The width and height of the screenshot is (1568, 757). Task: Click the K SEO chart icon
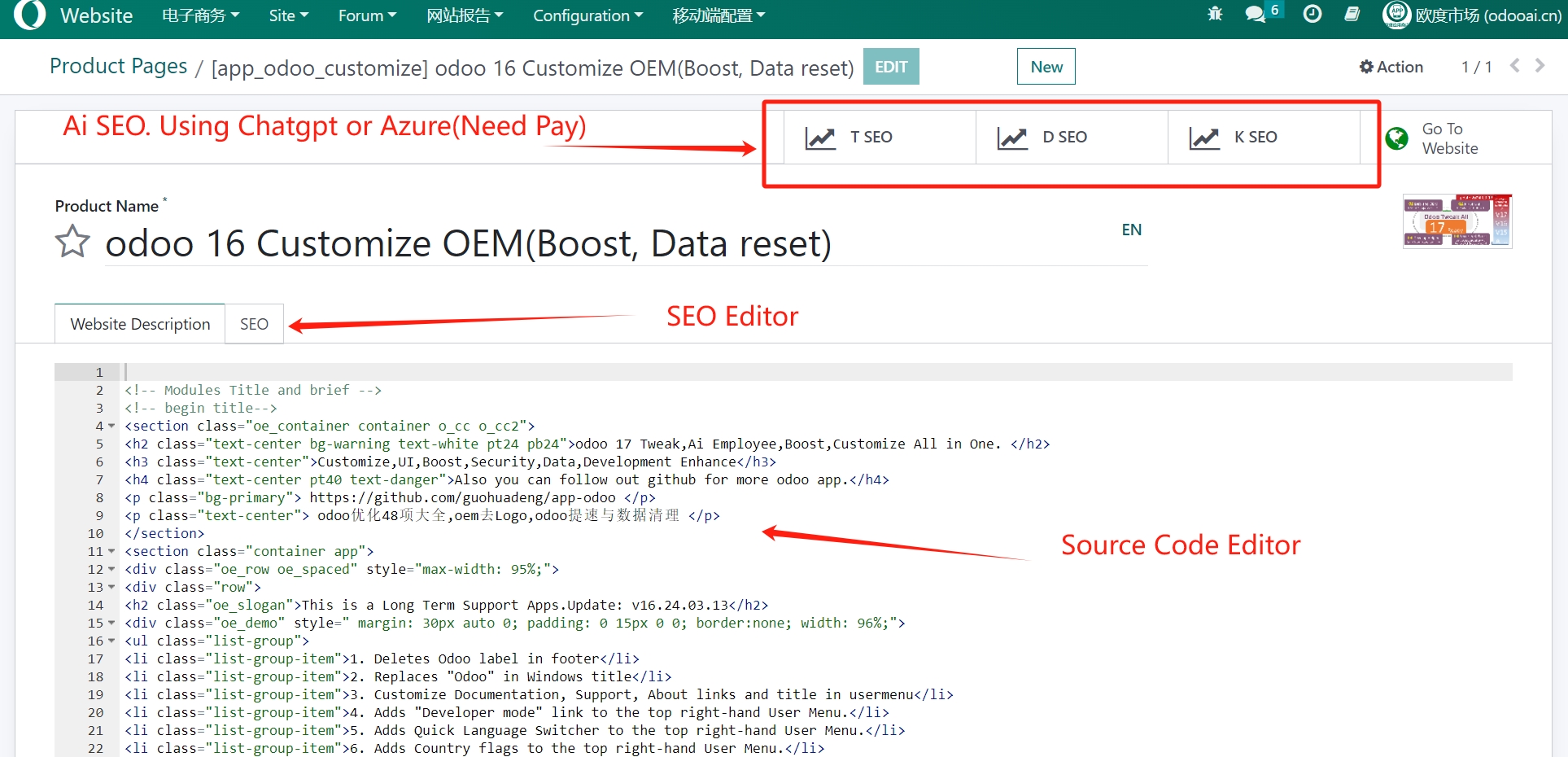point(1204,138)
